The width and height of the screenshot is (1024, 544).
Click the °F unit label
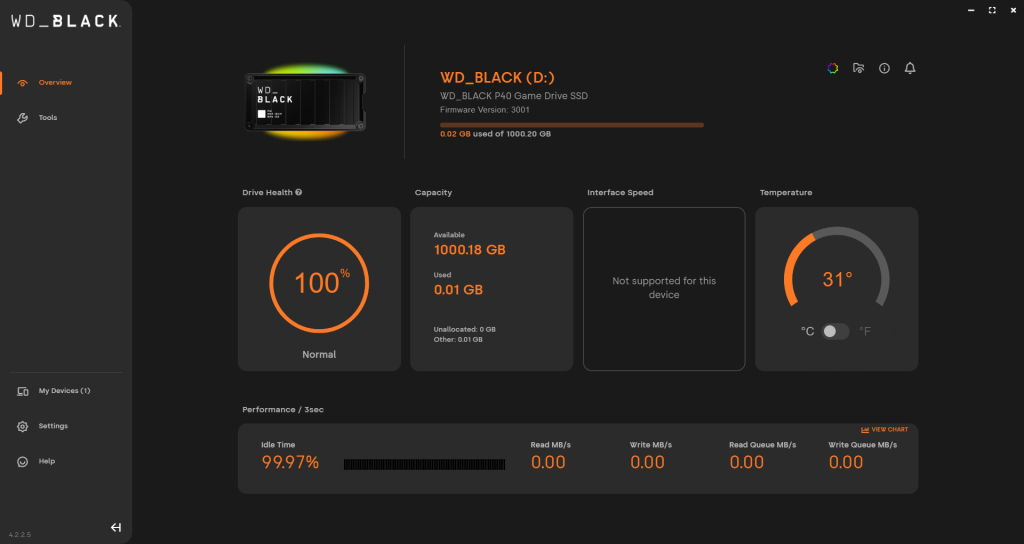[x=865, y=332]
